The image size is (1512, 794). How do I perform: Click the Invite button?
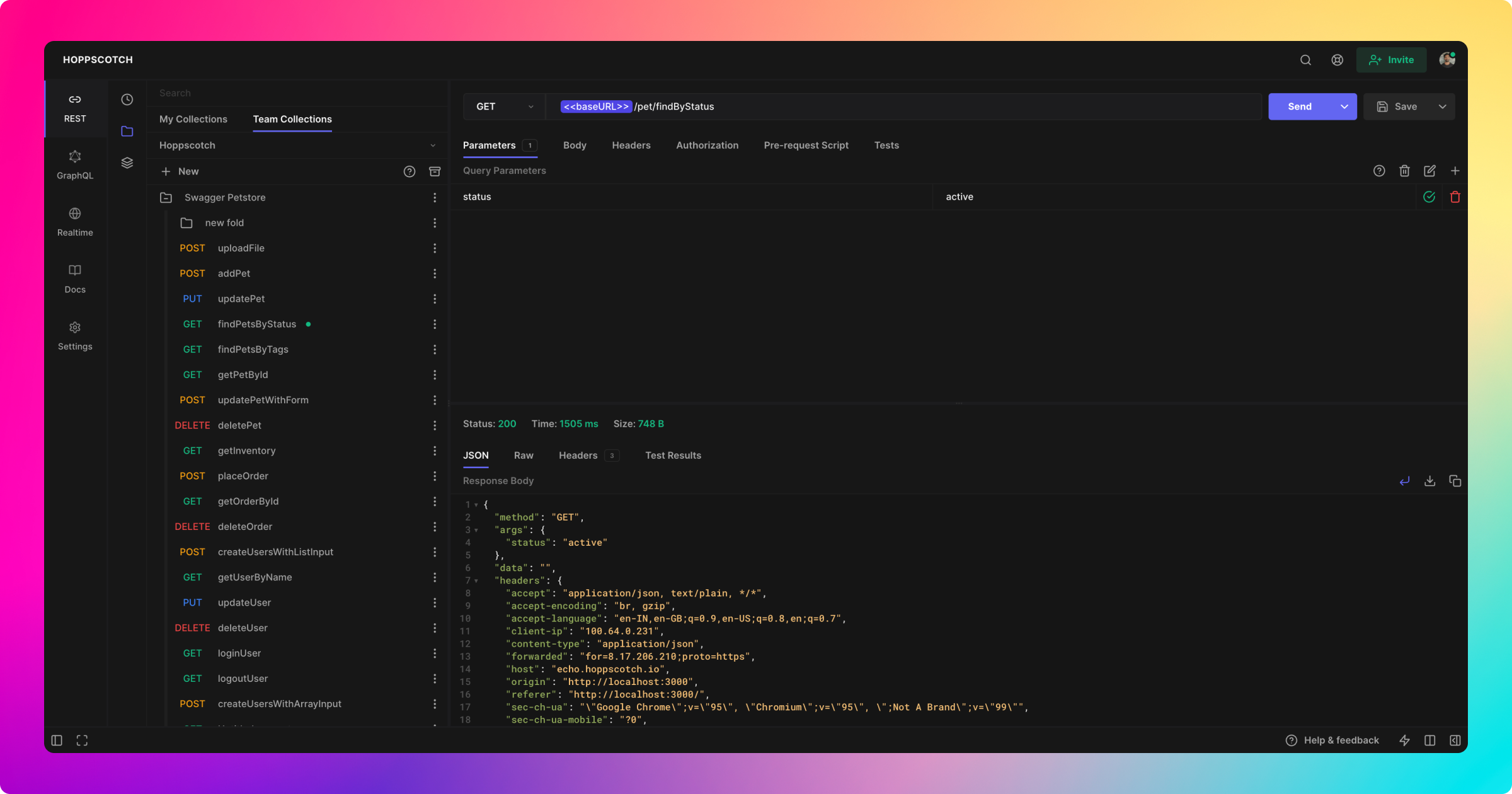coord(1391,60)
